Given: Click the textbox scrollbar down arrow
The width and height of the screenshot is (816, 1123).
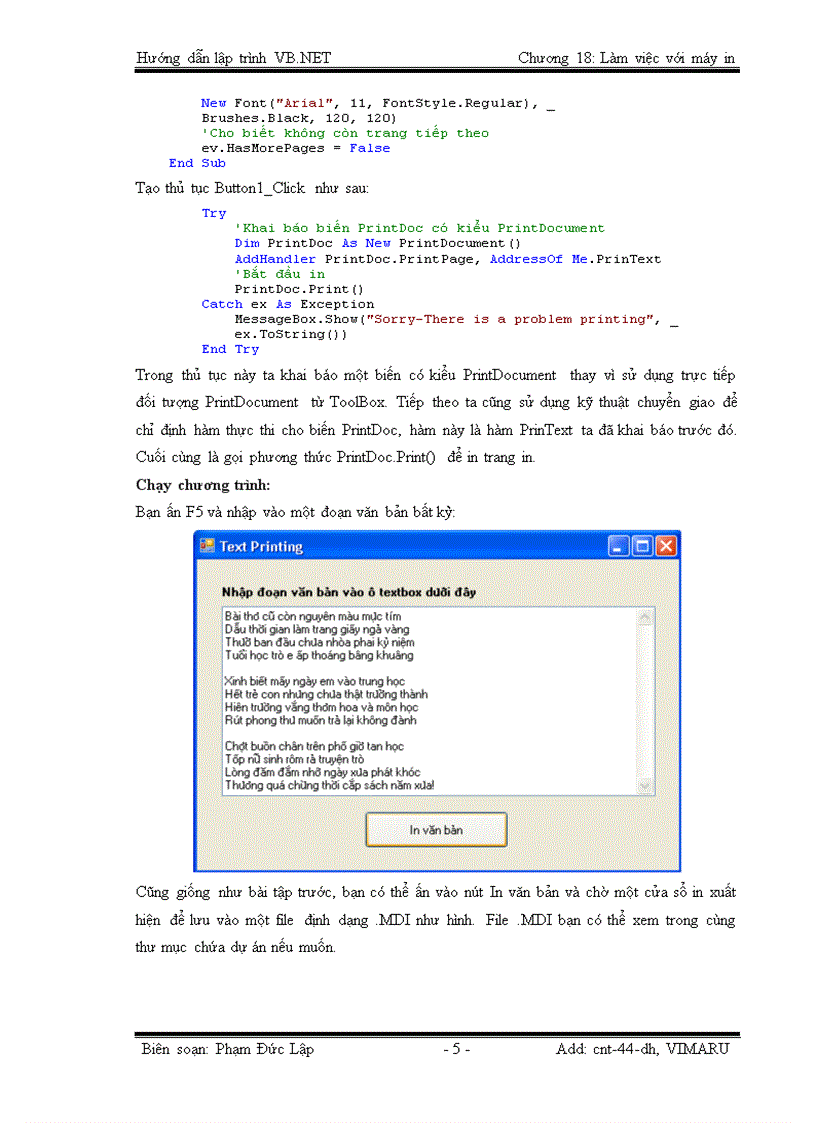Looking at the screenshot, I should coord(644,785).
